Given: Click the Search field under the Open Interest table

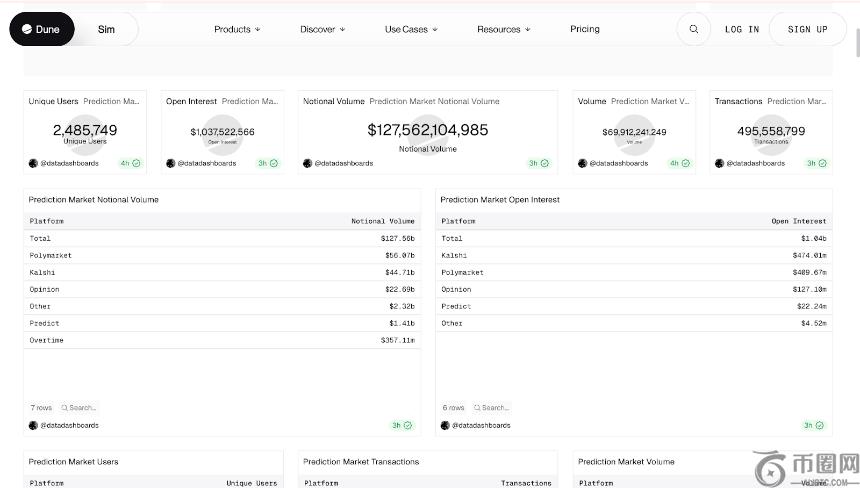Looking at the screenshot, I should 494,408.
